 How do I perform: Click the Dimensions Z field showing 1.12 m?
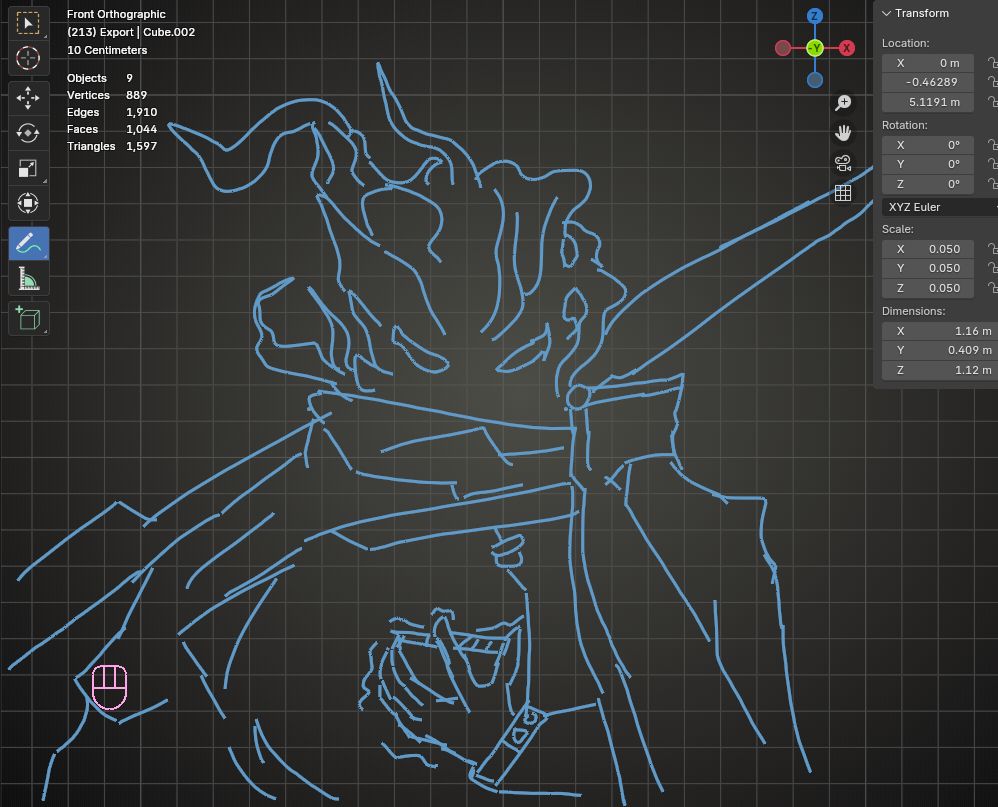click(x=940, y=370)
